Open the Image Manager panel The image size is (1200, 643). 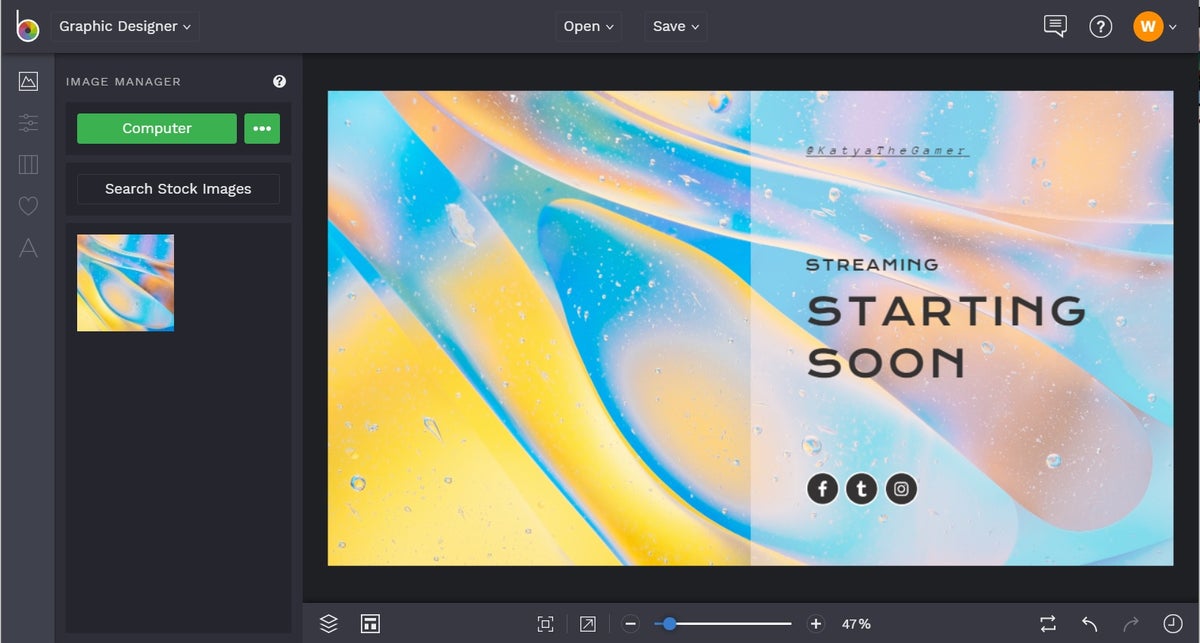coord(27,82)
